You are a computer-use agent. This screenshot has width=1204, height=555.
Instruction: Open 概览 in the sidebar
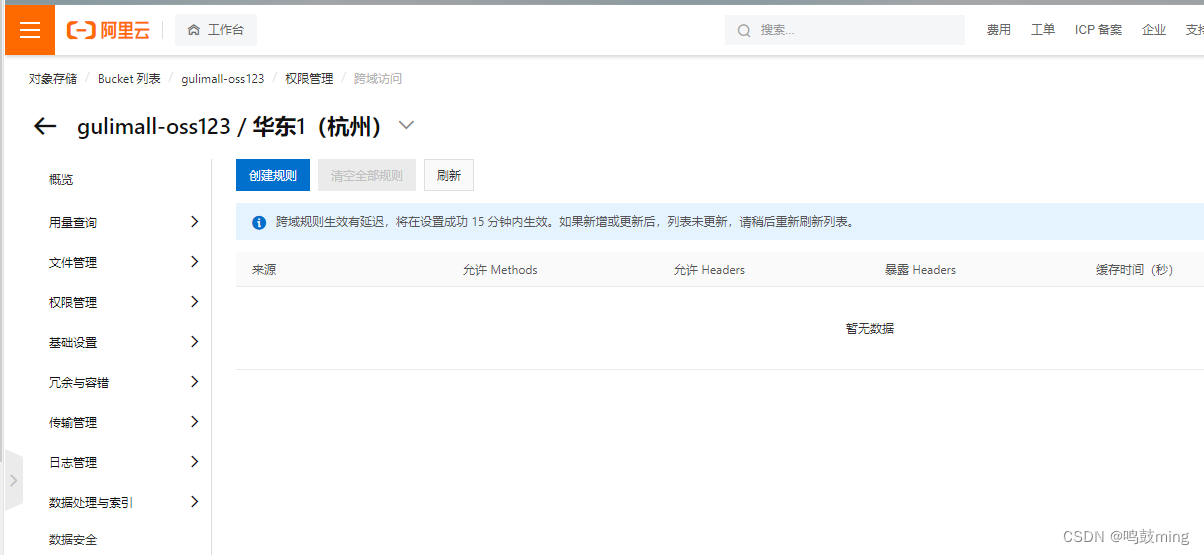coord(61,180)
